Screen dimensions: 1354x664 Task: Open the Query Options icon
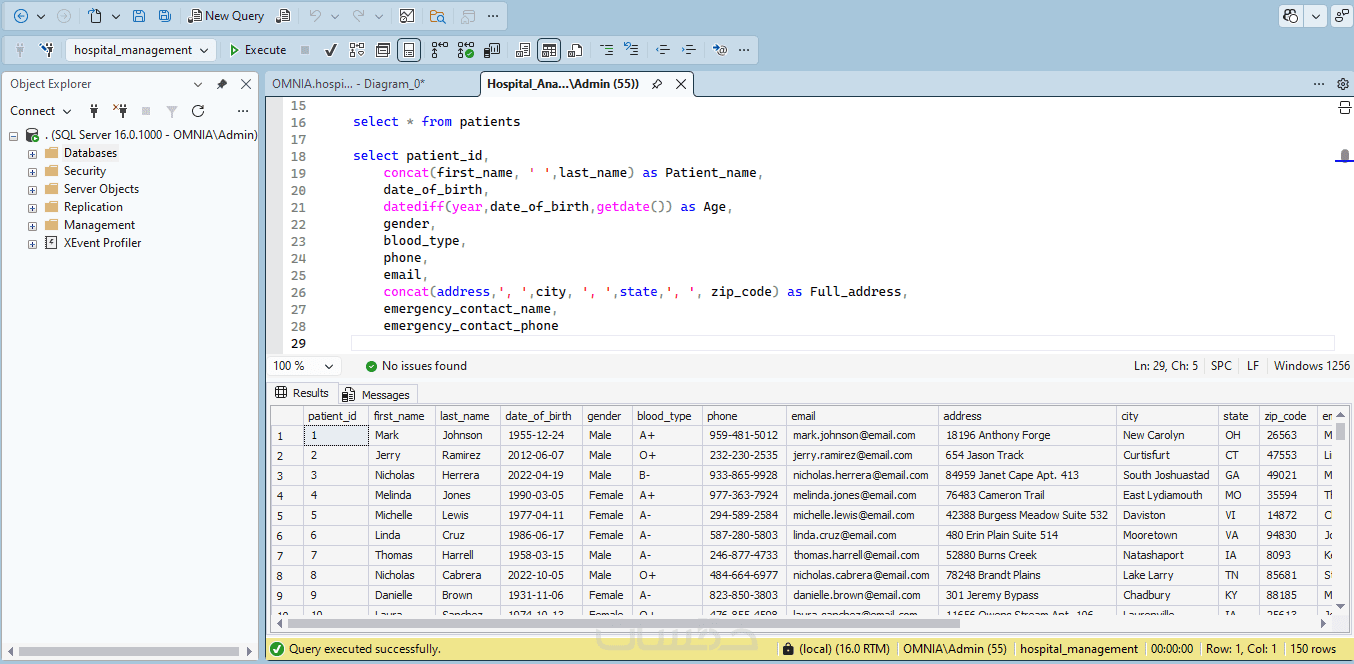click(x=383, y=50)
